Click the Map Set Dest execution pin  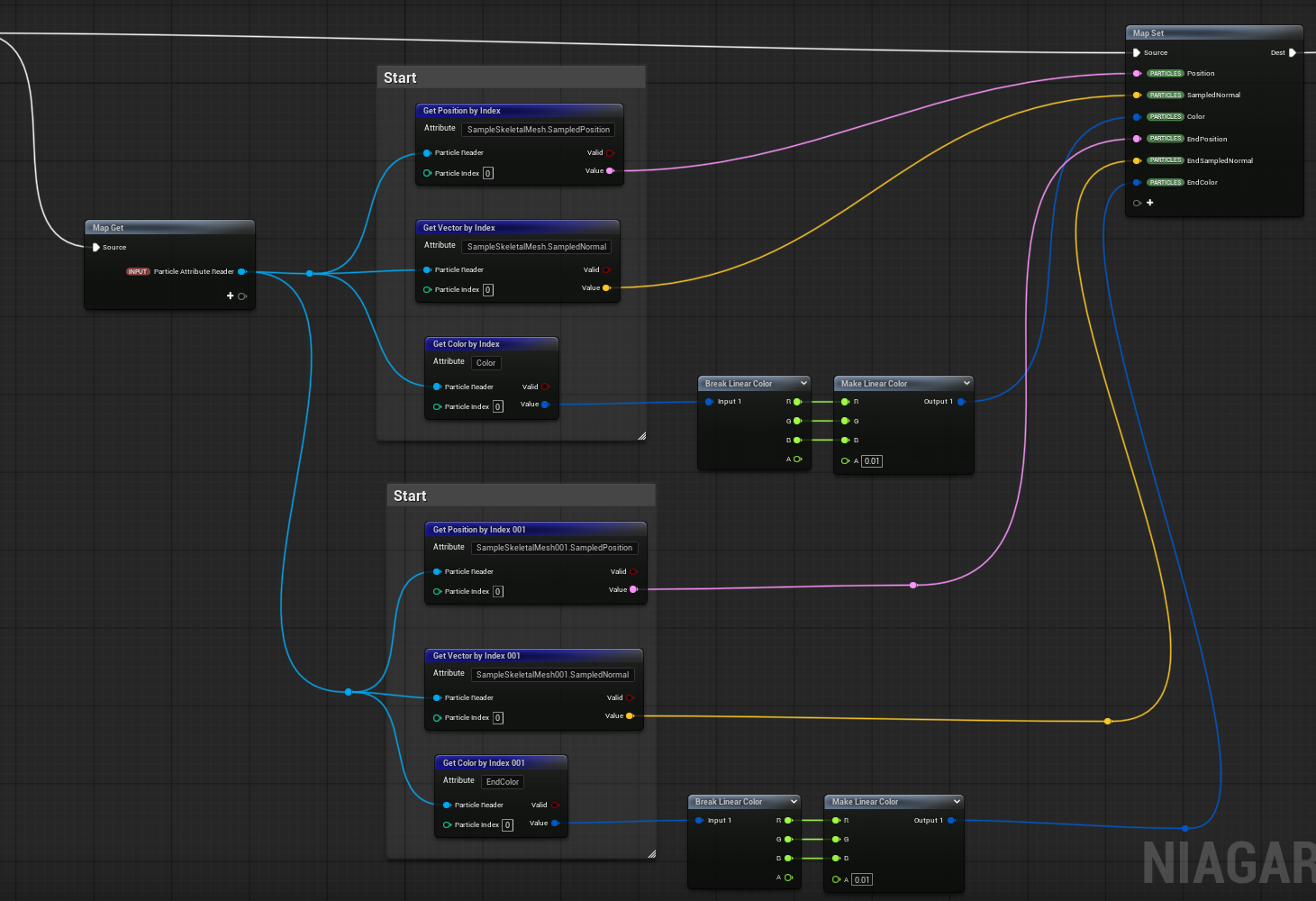(1293, 52)
